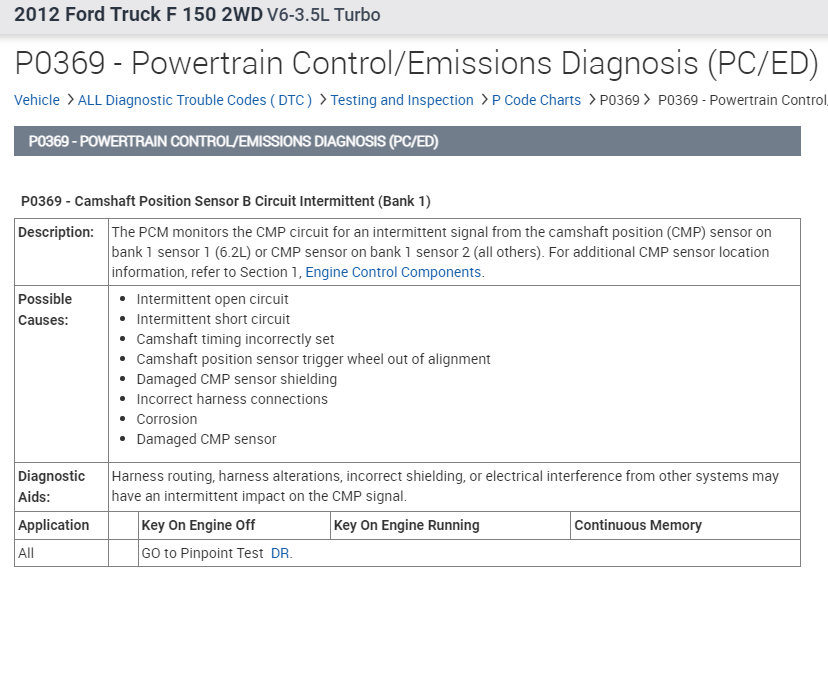This screenshot has height=689, width=828.
Task: Go to Testing and Inspection breadcrumb
Action: 402,100
